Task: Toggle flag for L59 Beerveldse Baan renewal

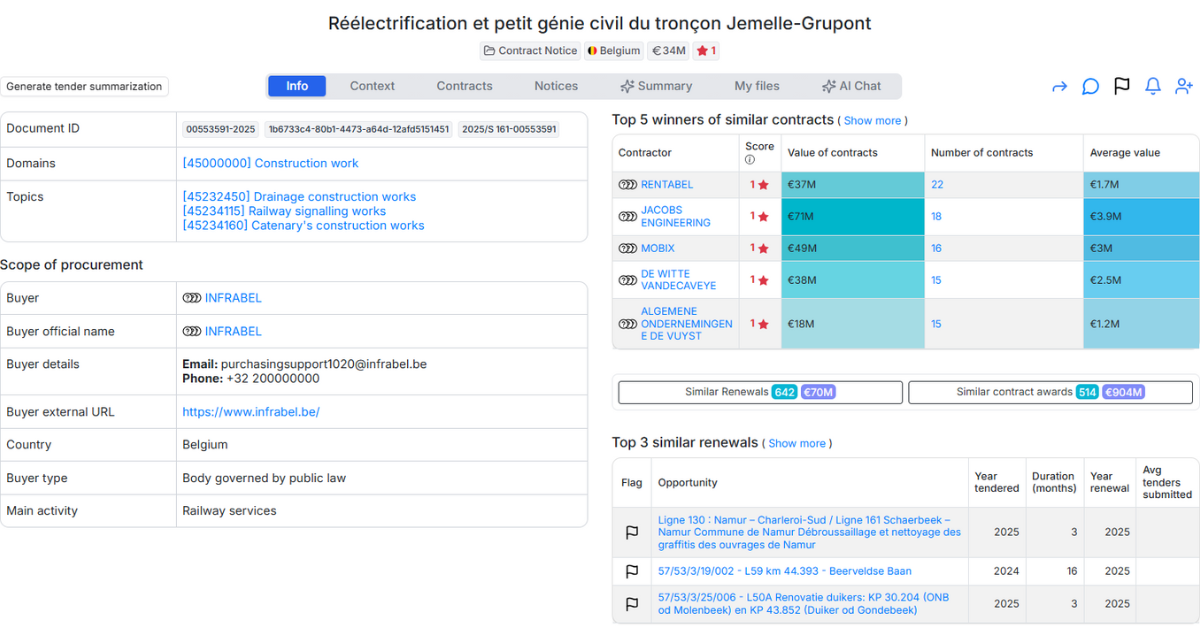Action: tap(632, 572)
